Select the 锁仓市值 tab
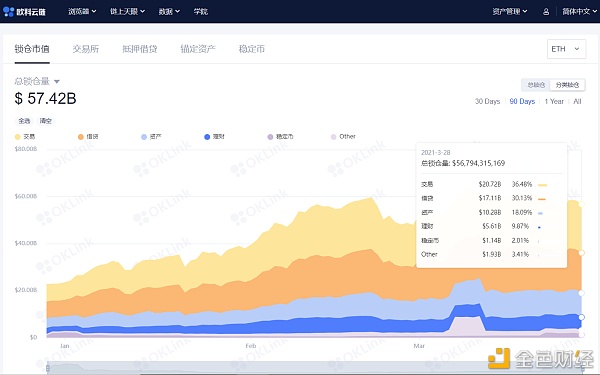The height and width of the screenshot is (375, 600). pos(32,49)
